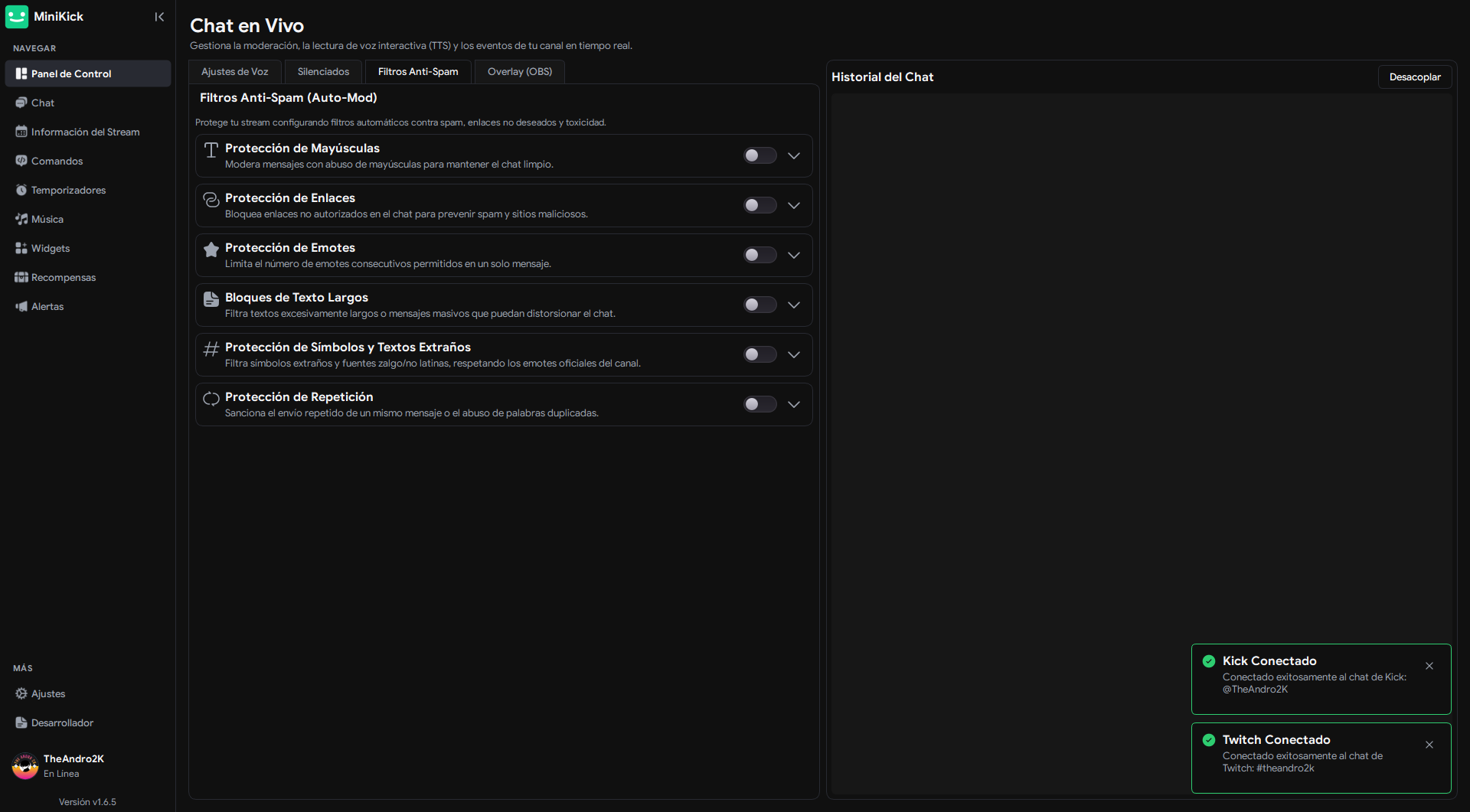1470x812 pixels.
Task: Open Información del Stream page
Action: click(x=88, y=132)
